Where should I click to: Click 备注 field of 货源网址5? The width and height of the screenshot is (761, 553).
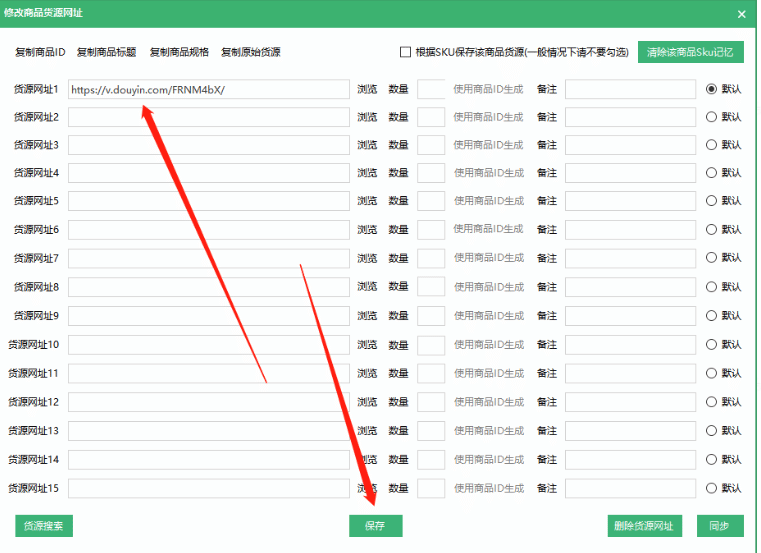(630, 201)
